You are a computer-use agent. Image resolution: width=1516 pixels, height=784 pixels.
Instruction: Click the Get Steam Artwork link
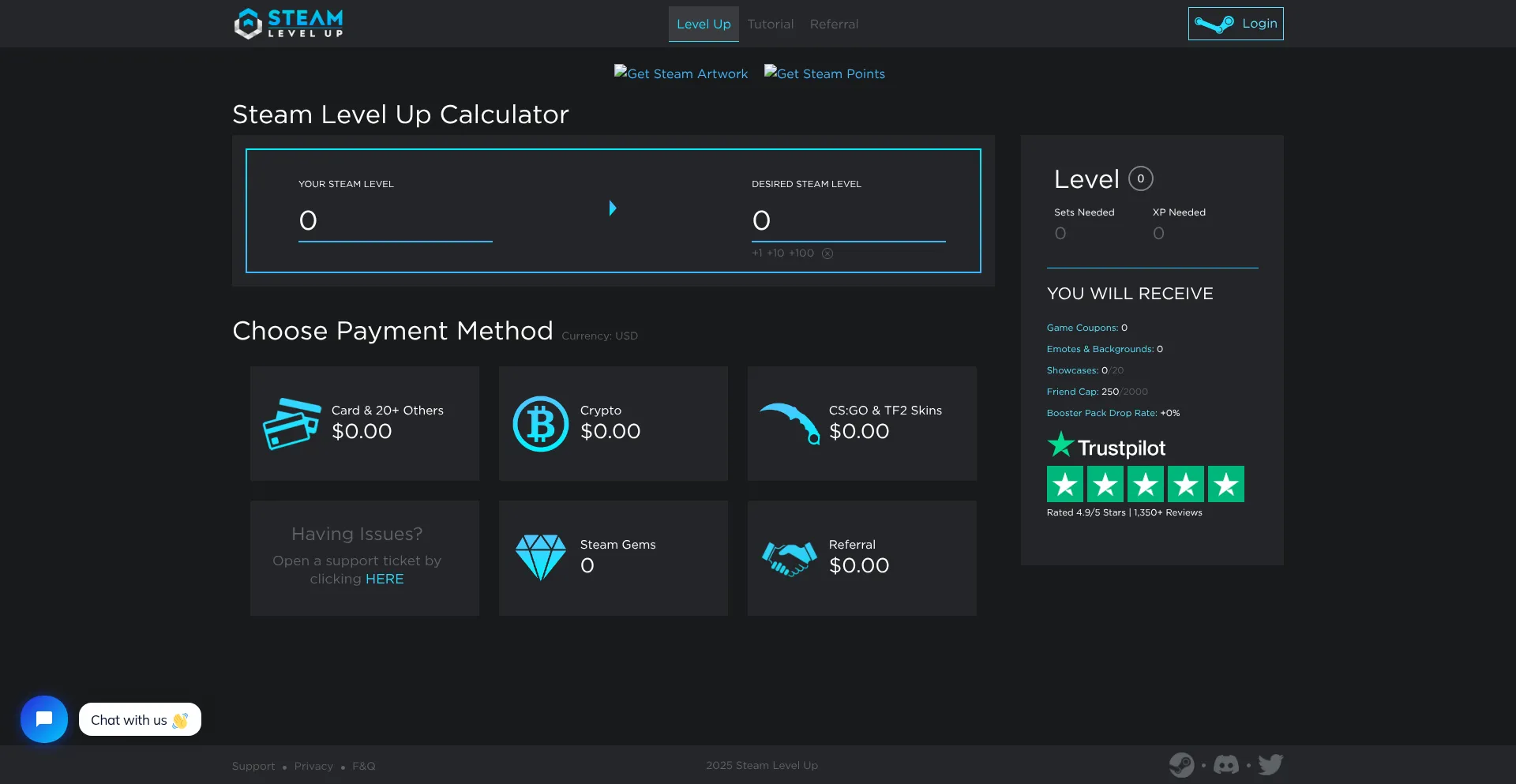pos(681,73)
